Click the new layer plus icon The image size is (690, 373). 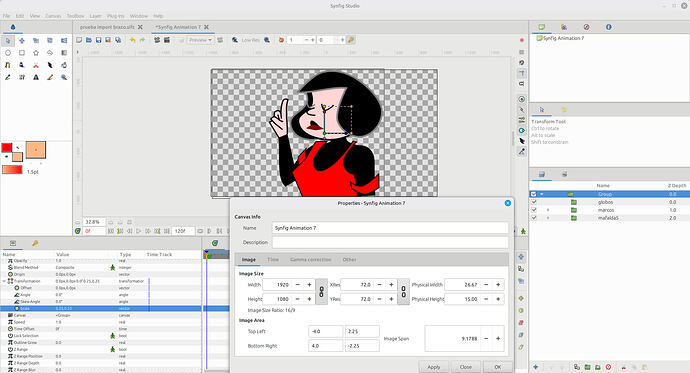(x=536, y=367)
